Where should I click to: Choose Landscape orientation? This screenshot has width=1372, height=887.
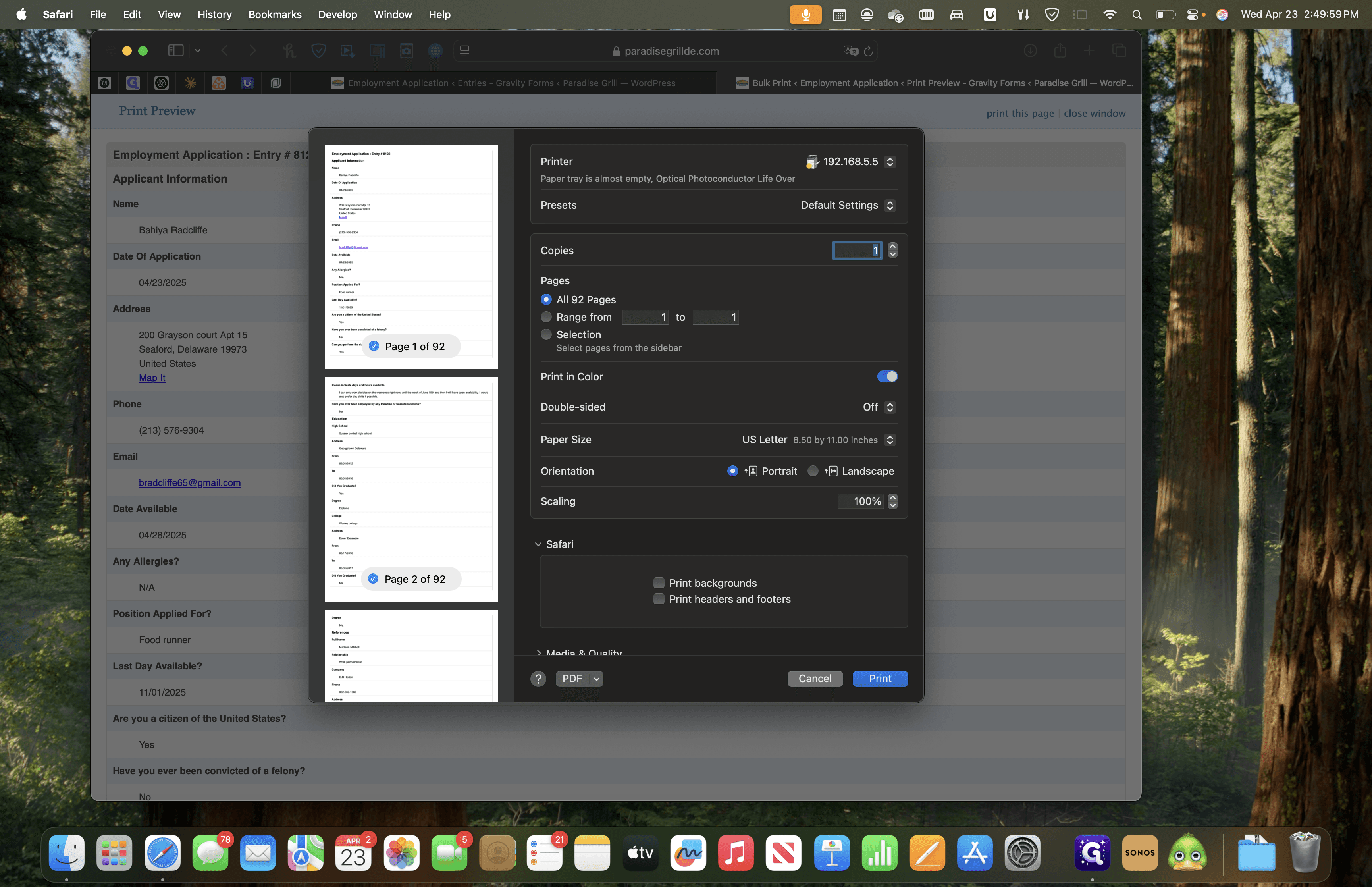(x=813, y=471)
